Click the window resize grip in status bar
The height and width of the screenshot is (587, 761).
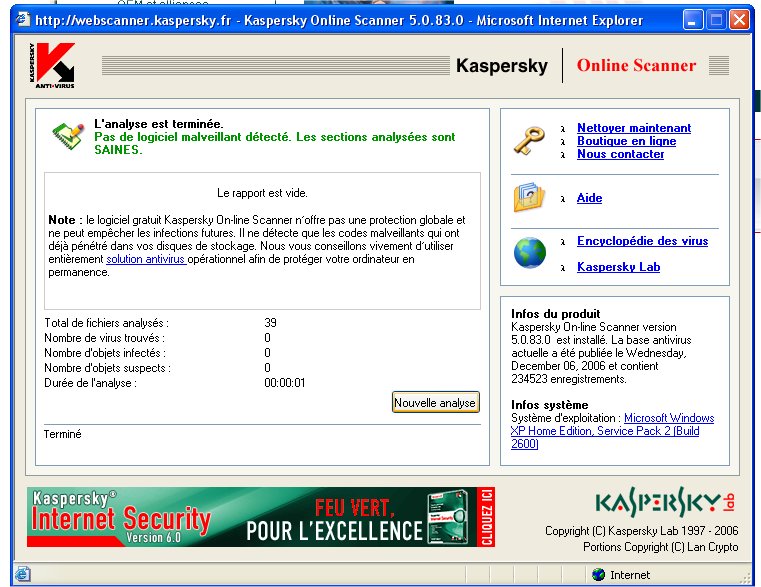[x=745, y=577]
